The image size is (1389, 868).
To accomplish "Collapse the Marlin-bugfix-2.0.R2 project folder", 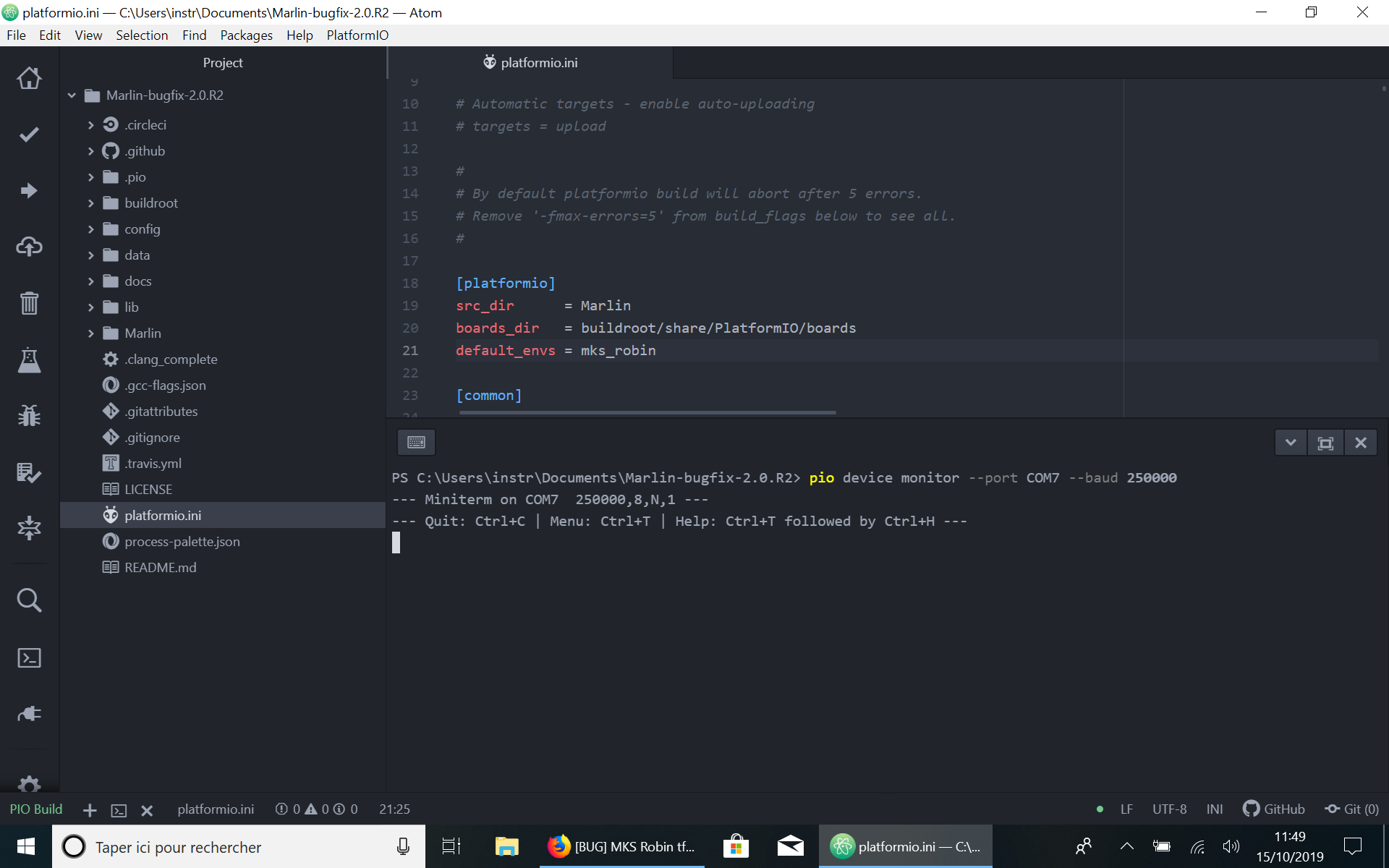I will coord(71,95).
